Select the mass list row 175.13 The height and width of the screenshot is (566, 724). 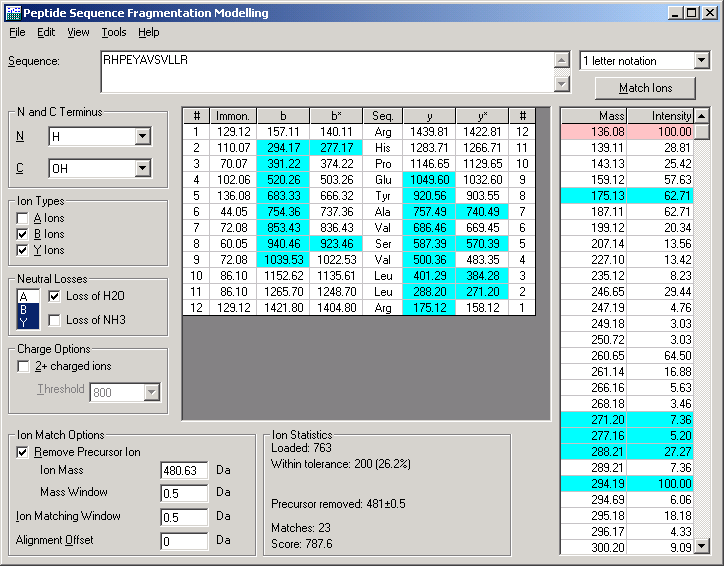[x=627, y=196]
